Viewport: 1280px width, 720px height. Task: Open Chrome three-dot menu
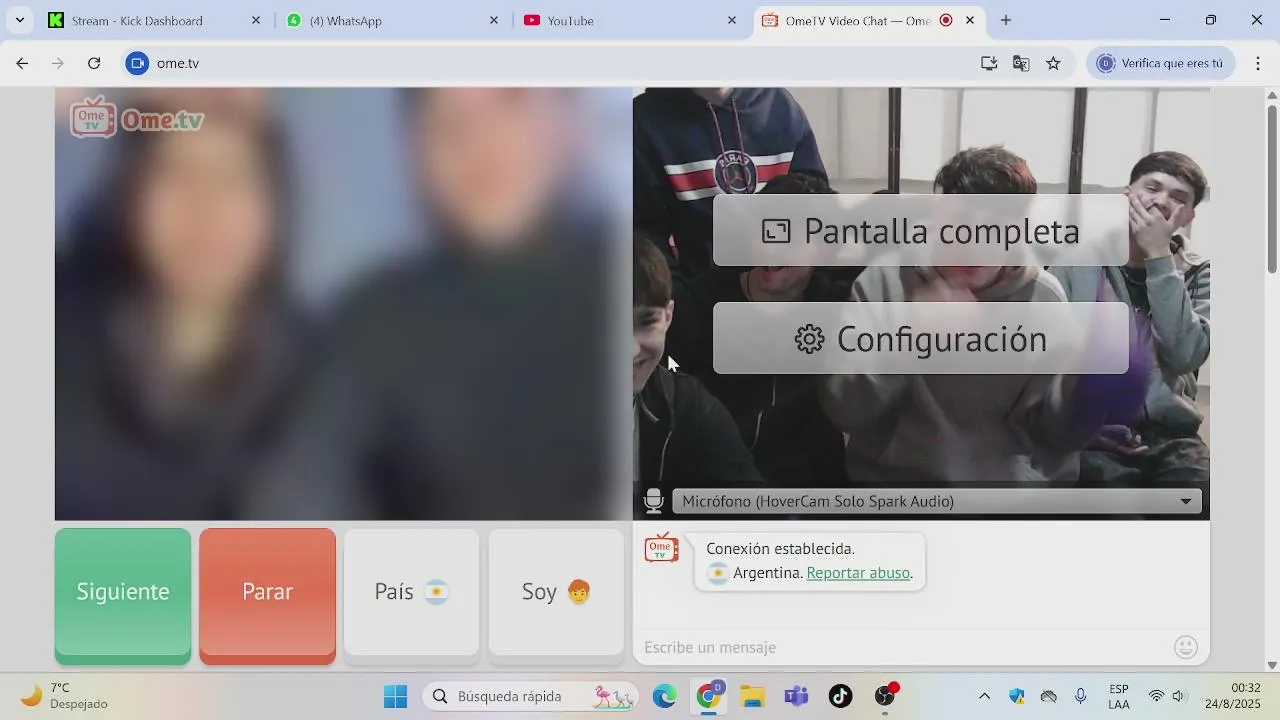(x=1258, y=63)
